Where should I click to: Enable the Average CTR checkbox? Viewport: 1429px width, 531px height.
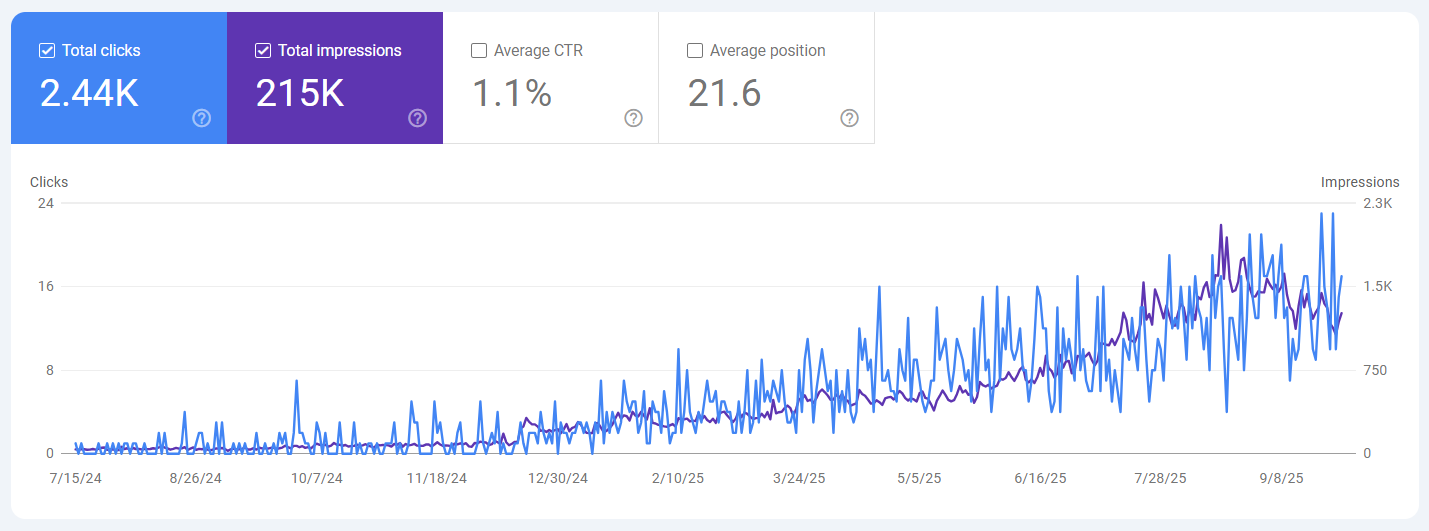479,51
